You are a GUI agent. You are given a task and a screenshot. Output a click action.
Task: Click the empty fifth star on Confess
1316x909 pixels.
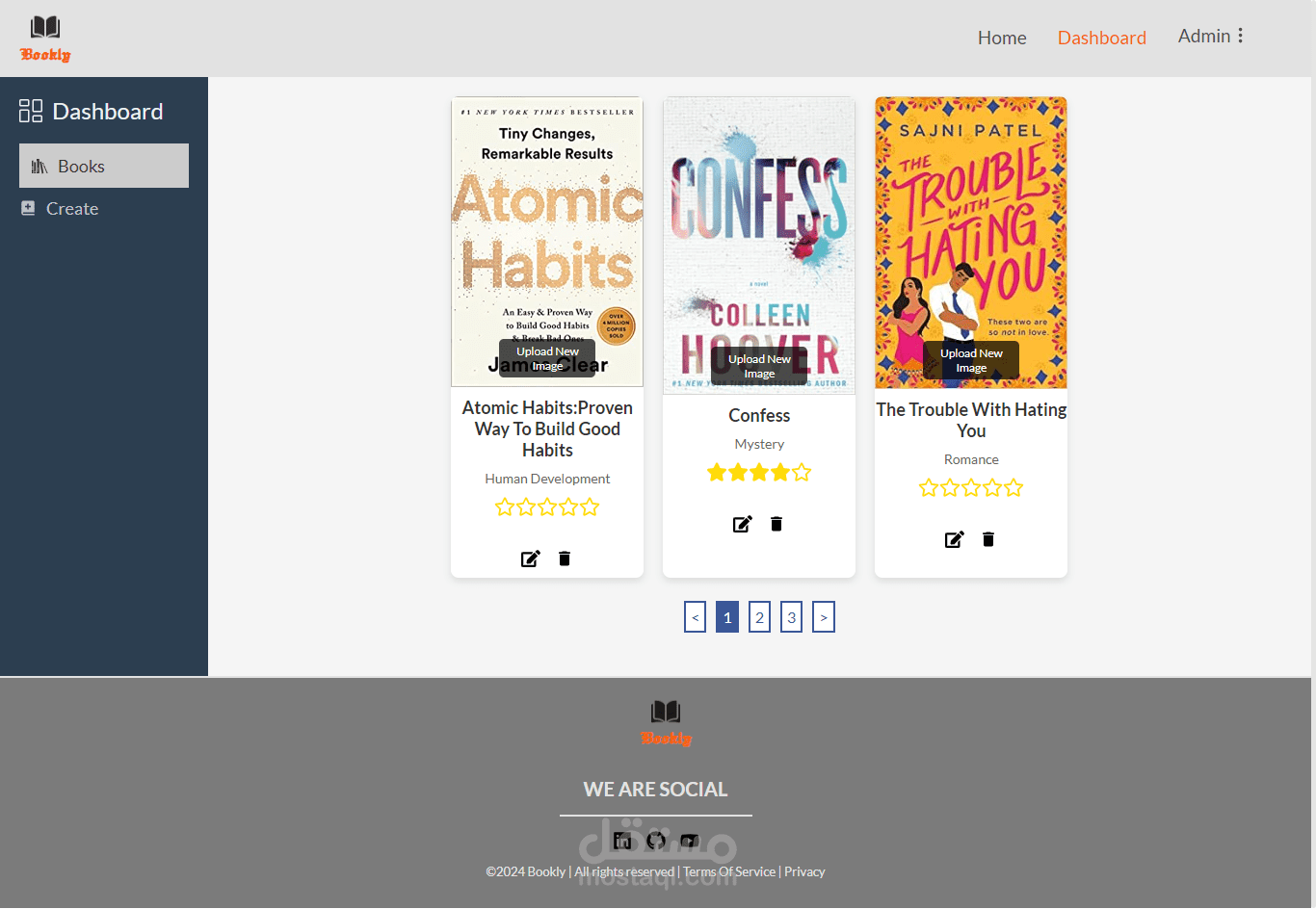(802, 472)
